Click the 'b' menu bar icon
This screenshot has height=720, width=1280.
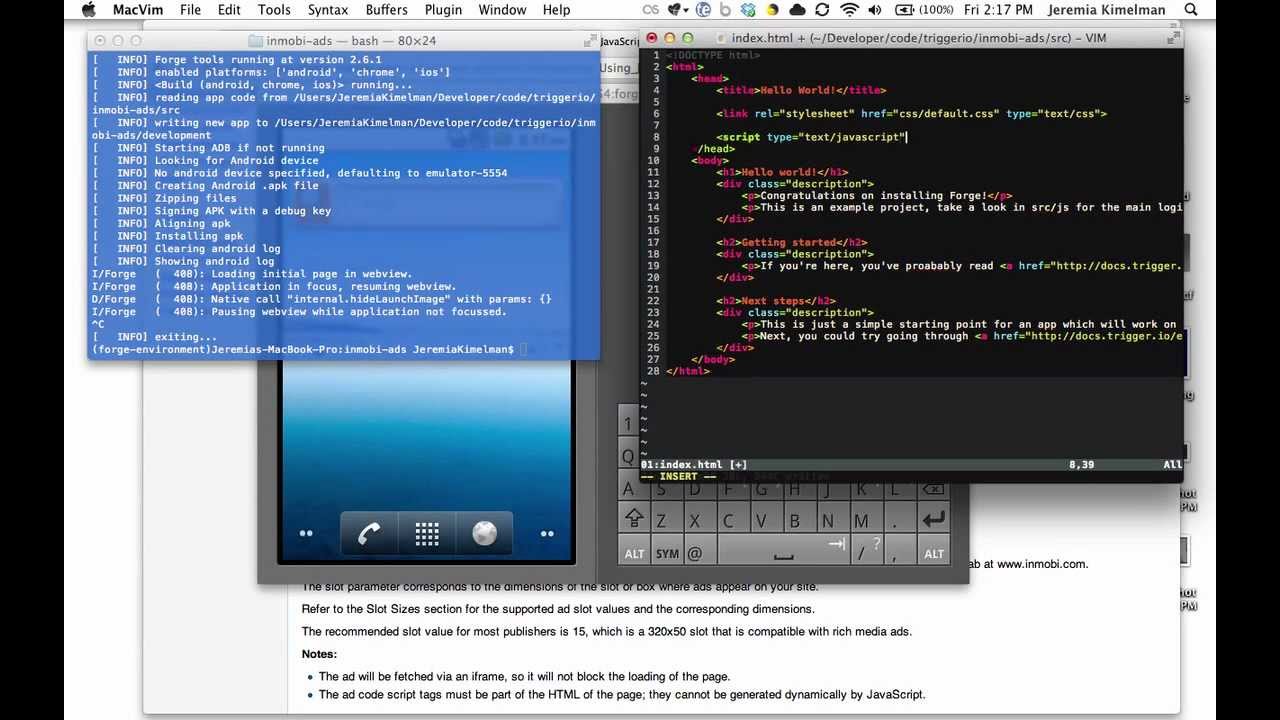[727, 10]
